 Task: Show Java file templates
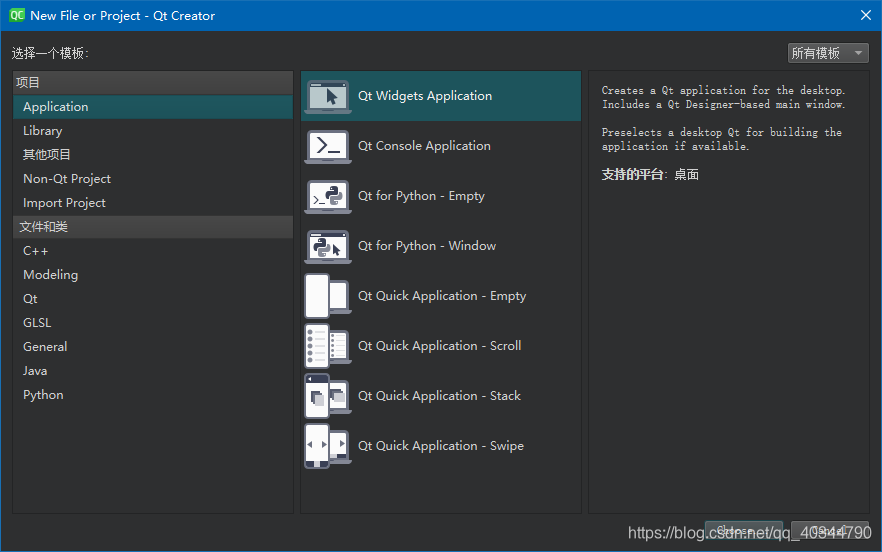coord(152,371)
